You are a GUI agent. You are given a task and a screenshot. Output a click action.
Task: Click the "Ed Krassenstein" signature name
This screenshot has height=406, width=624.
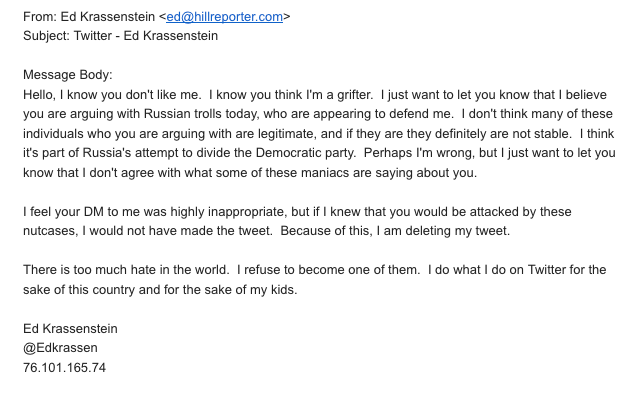70,328
